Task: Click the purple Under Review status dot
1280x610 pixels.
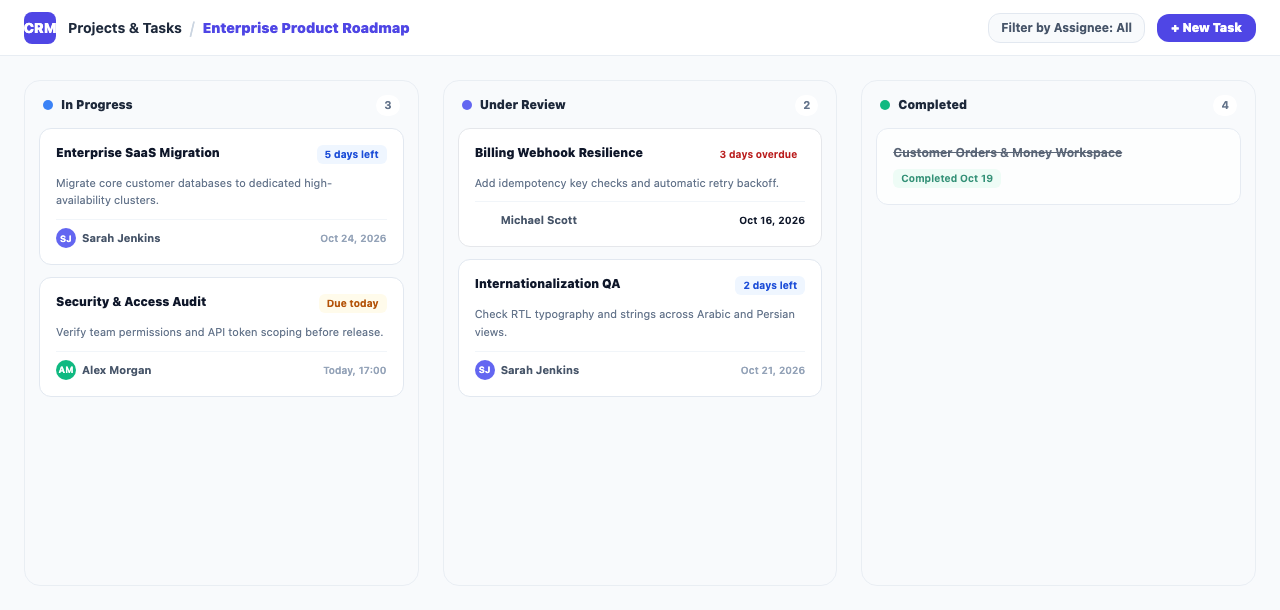Action: coord(467,105)
